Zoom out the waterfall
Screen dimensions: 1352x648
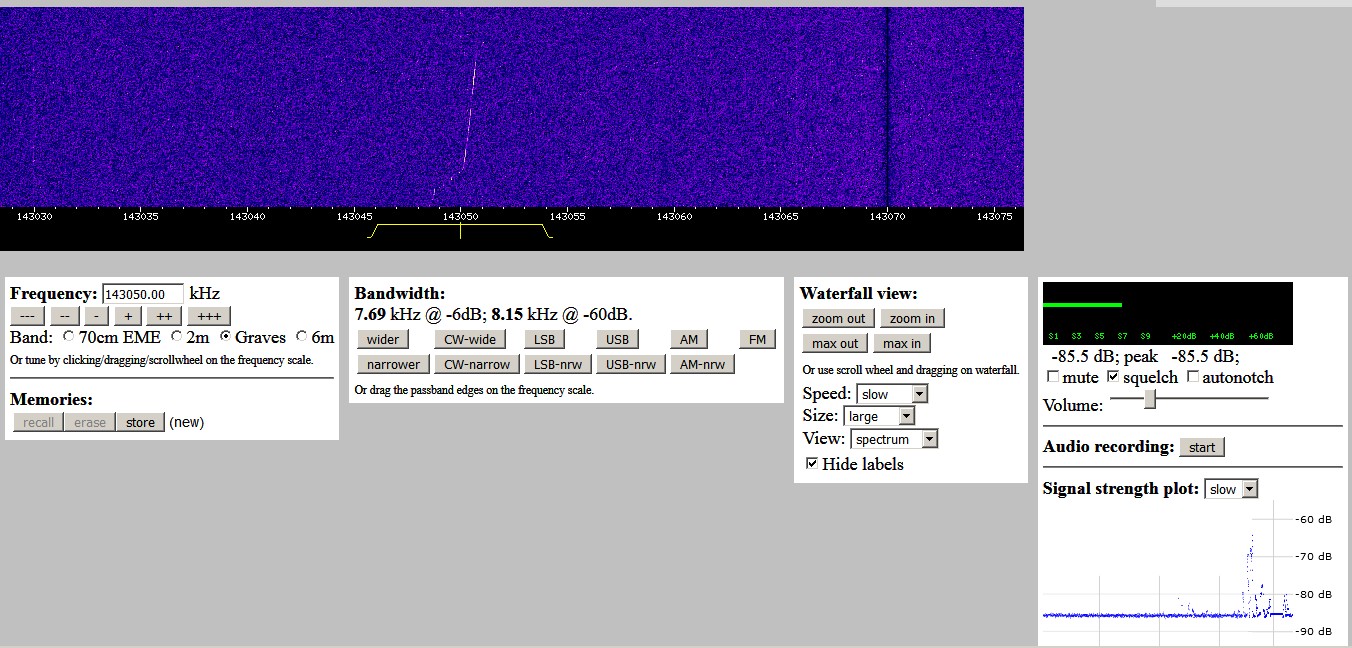click(839, 318)
